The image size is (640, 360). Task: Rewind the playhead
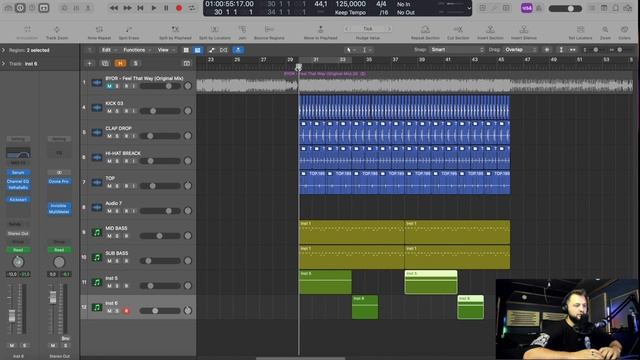(x=114, y=8)
